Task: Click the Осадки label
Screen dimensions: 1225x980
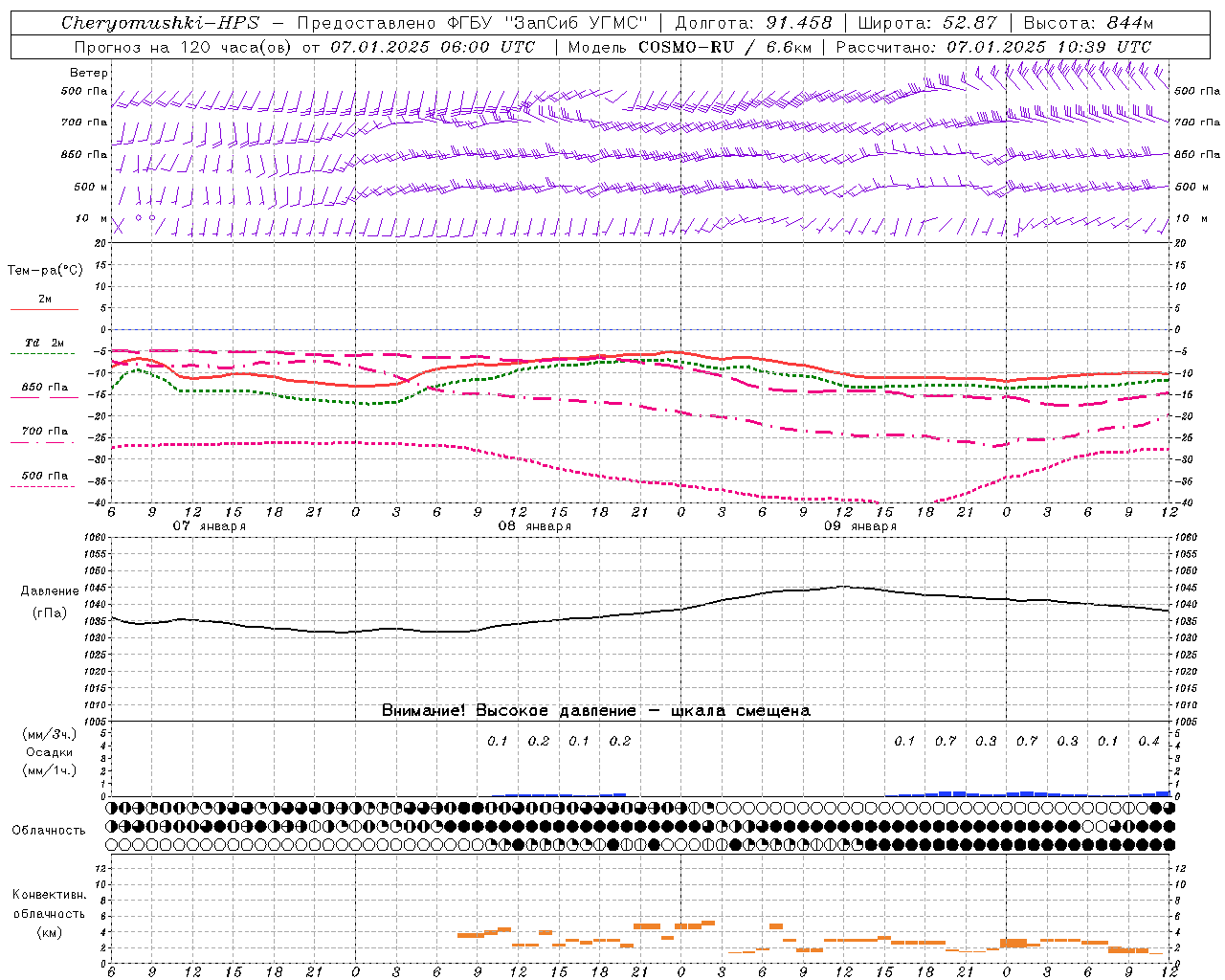Action: point(50,752)
